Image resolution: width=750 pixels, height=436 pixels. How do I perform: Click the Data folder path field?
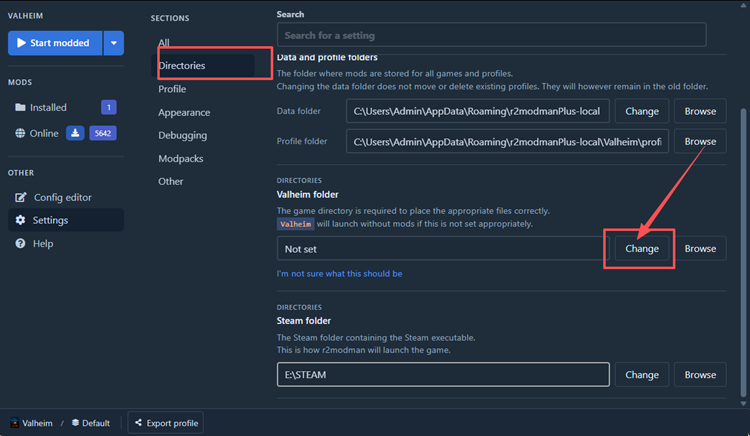click(x=478, y=111)
